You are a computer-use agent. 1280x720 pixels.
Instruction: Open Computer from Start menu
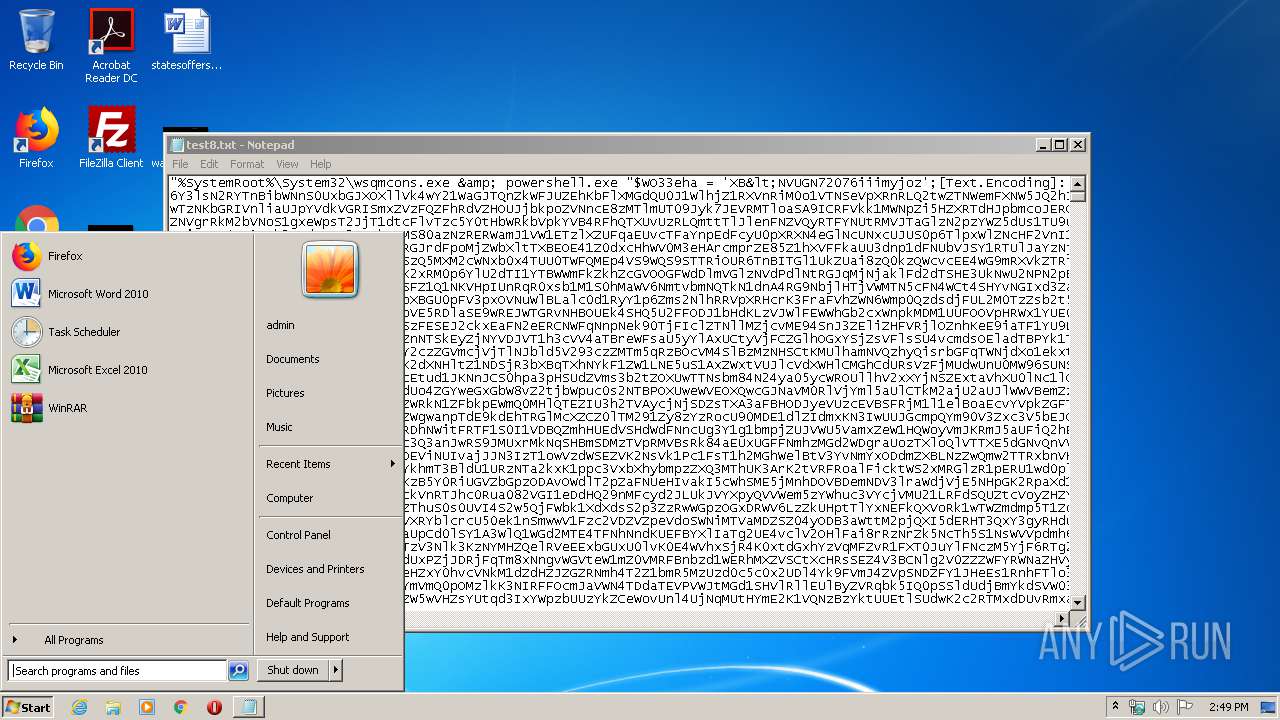tap(289, 498)
